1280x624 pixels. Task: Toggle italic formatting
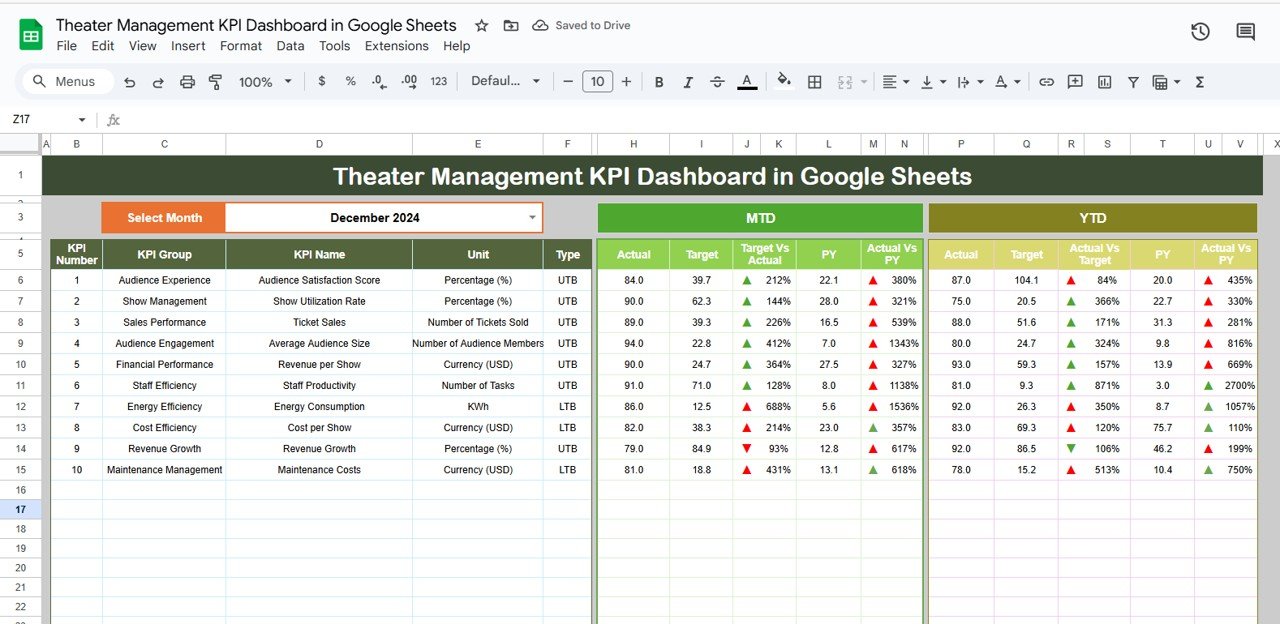[687, 82]
